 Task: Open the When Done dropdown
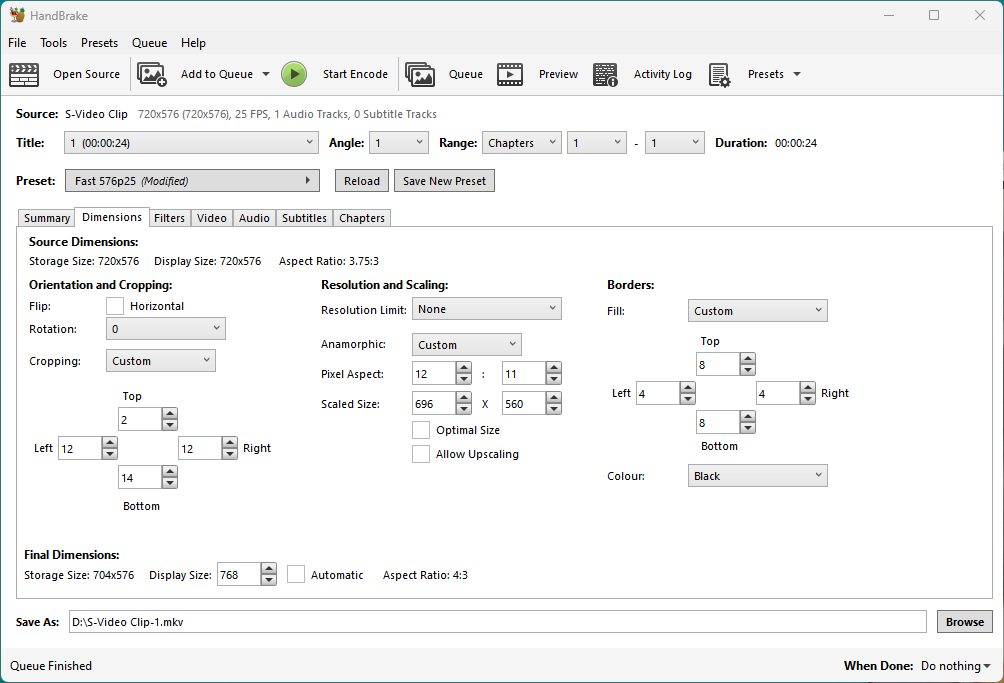[955, 666]
